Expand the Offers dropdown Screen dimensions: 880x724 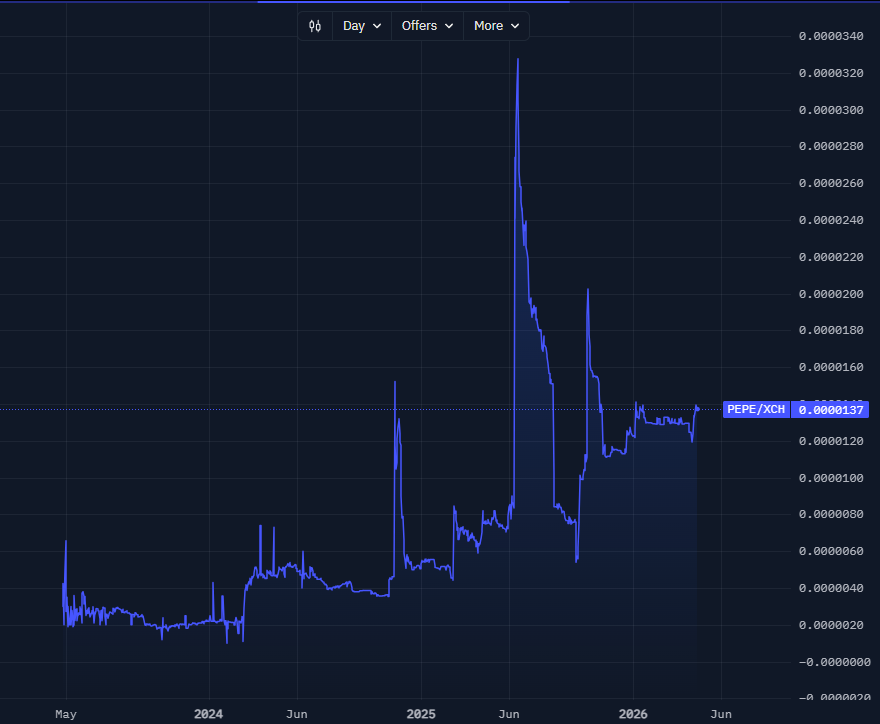(427, 26)
